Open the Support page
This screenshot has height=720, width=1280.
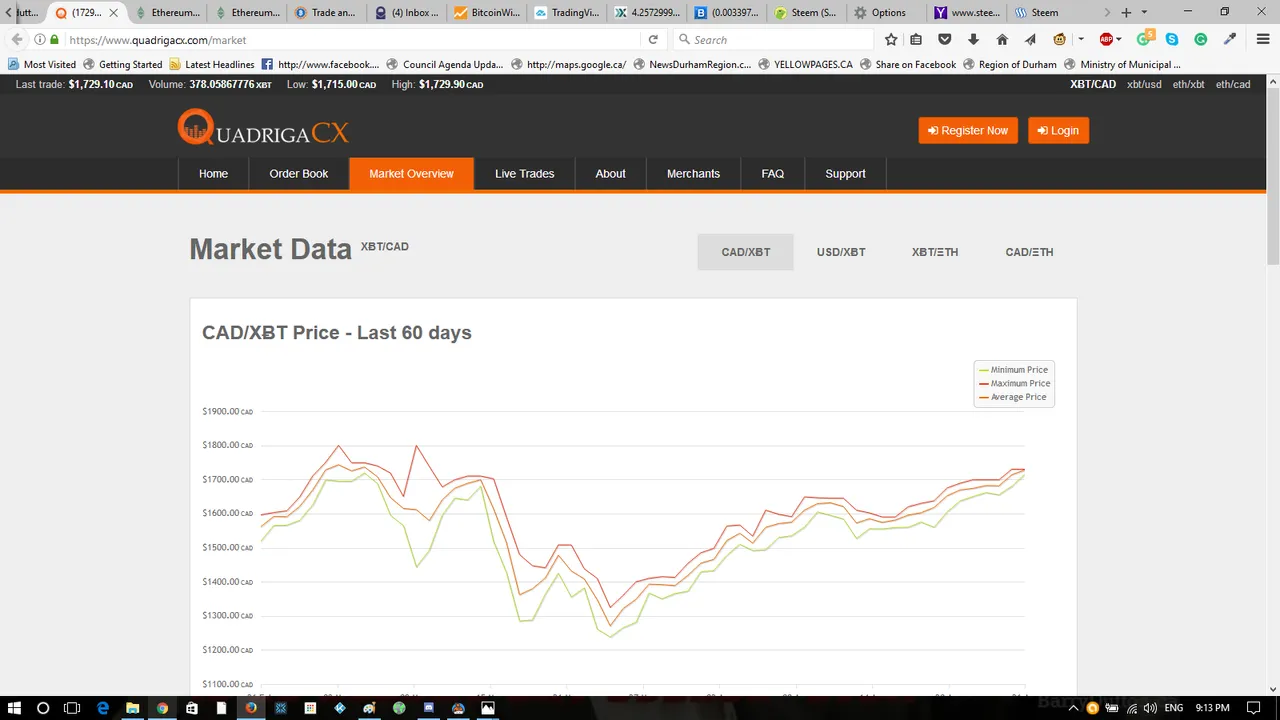[x=845, y=174]
